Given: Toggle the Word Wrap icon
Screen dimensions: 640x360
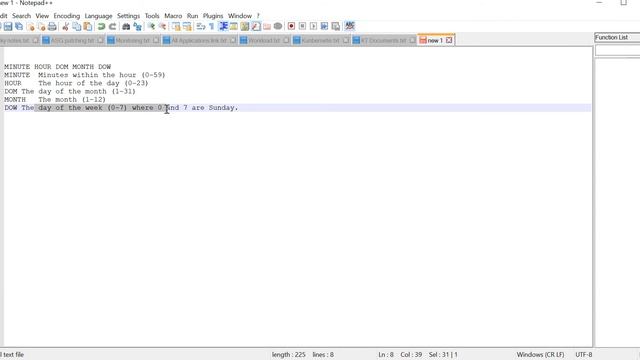Looking at the screenshot, I should tap(200, 27).
